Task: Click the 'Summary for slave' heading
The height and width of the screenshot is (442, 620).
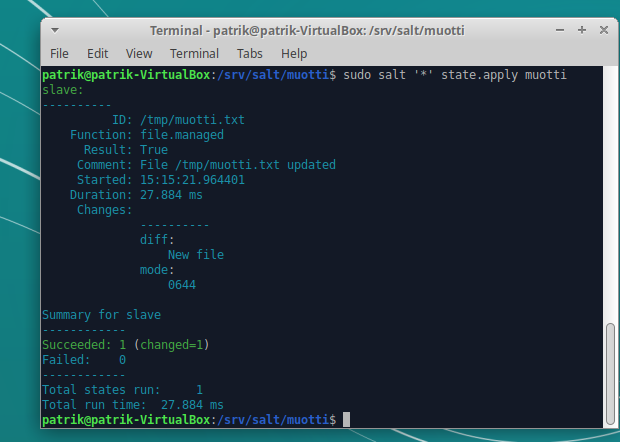Action: point(101,315)
